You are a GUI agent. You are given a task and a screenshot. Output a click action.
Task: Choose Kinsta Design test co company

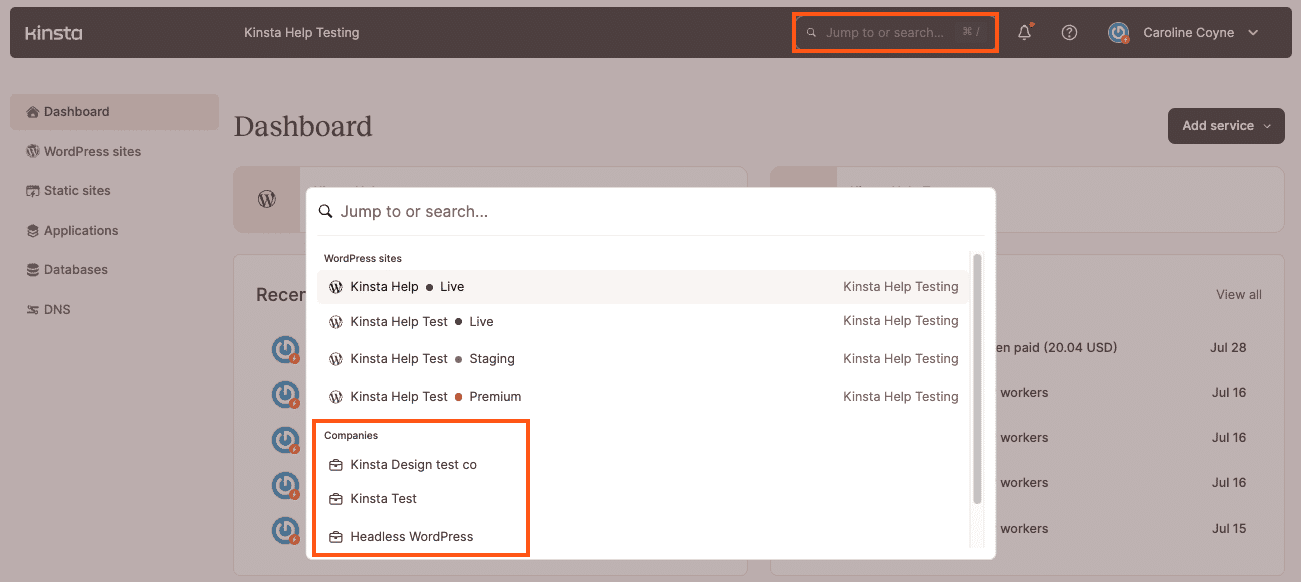(x=413, y=465)
